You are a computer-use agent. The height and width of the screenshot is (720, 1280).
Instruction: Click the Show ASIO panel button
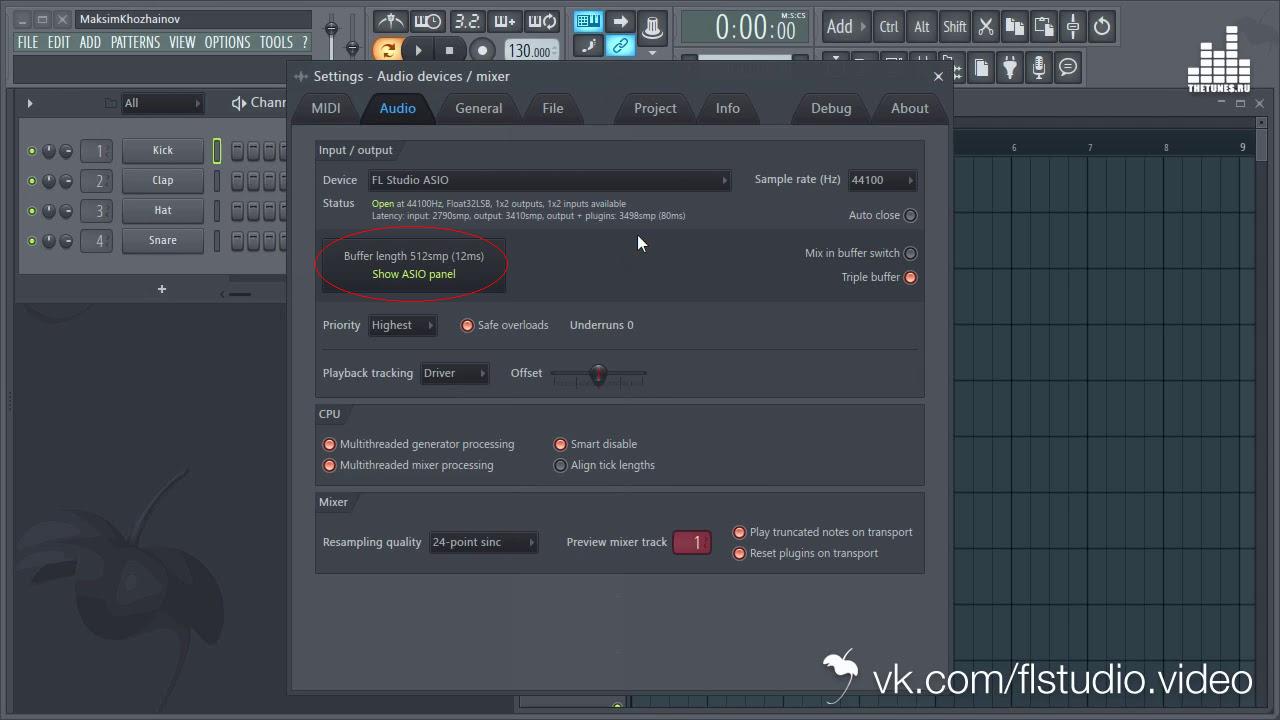414,274
